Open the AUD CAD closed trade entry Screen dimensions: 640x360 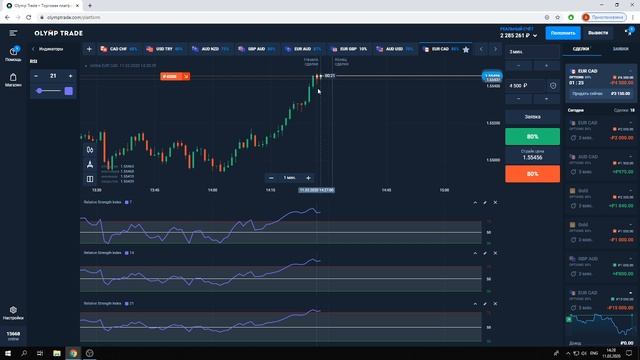coord(601,164)
